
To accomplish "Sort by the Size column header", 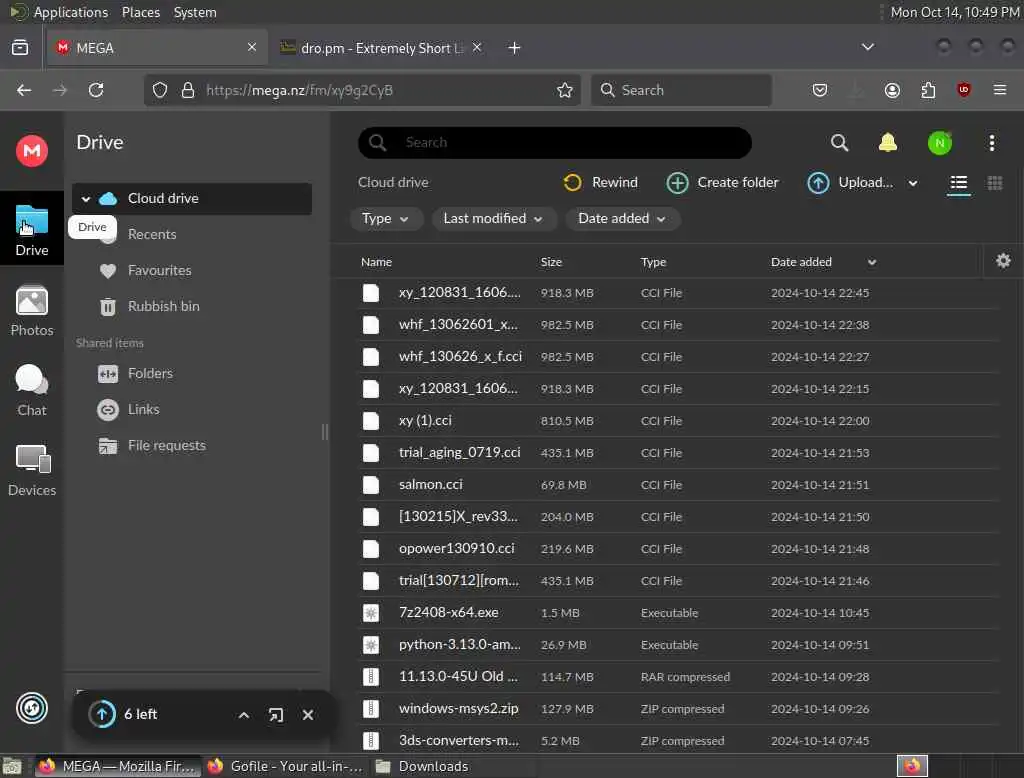I will (x=551, y=262).
